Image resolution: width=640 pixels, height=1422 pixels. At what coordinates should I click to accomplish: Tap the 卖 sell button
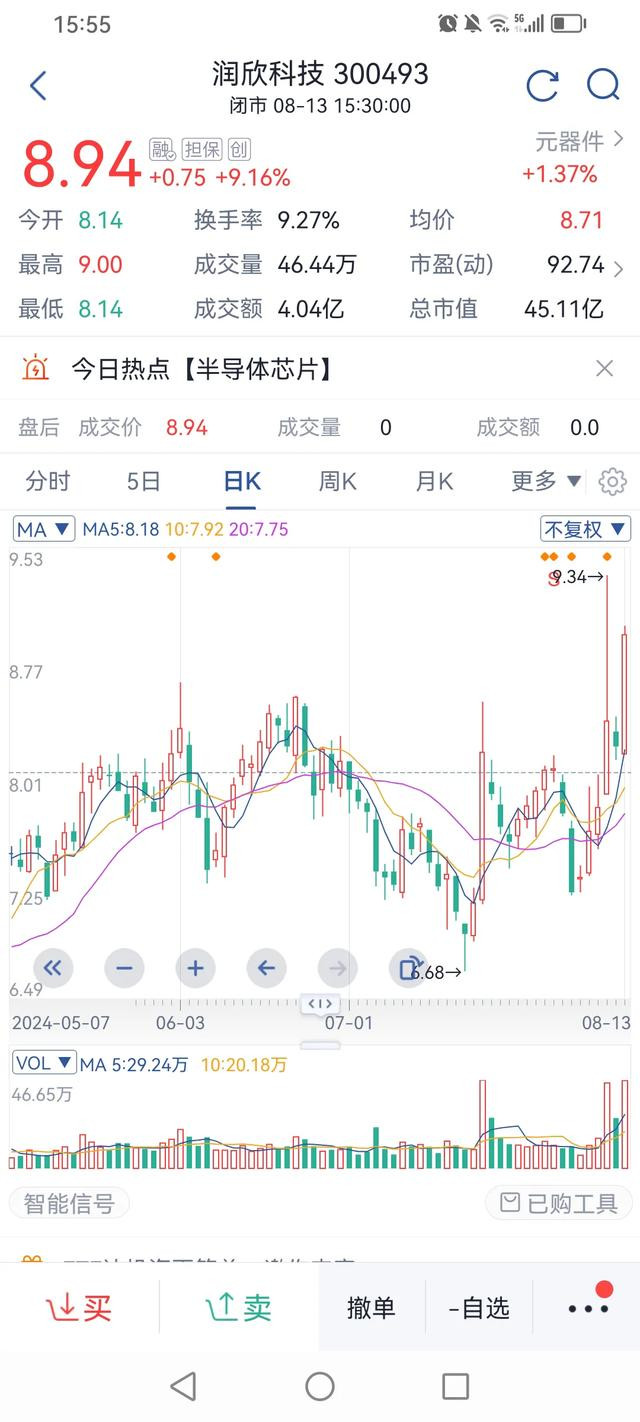click(x=238, y=1307)
